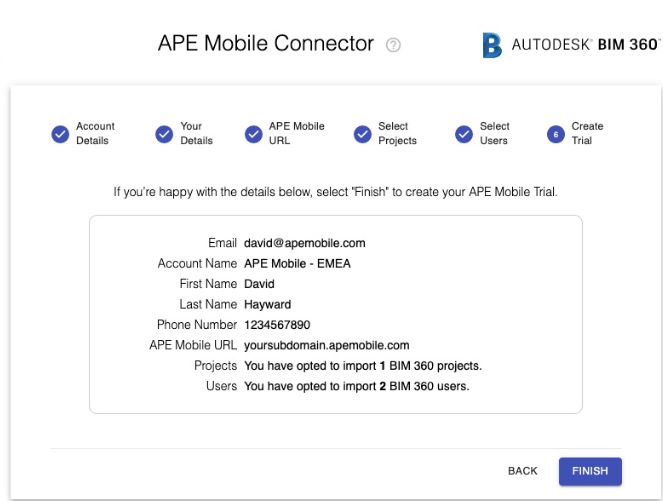Go to the Account Details step label
Screen dimensions: 663x501
click(95, 133)
